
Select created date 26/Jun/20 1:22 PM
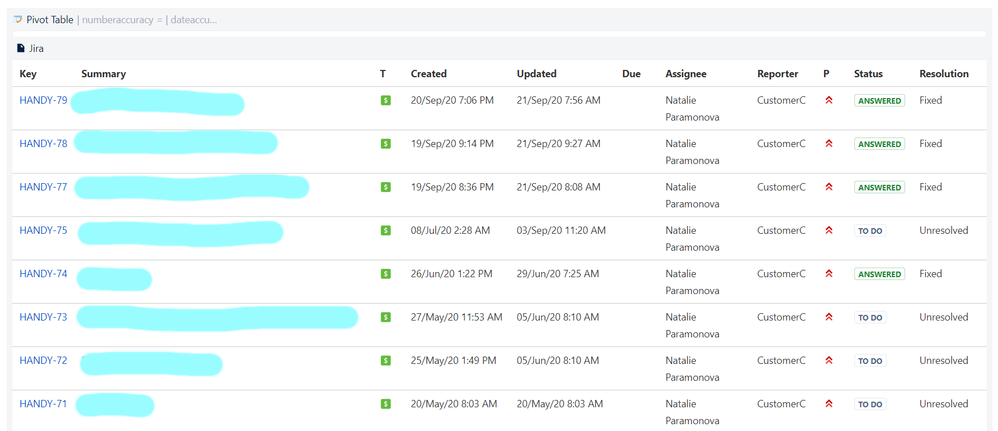pyautogui.click(x=451, y=273)
